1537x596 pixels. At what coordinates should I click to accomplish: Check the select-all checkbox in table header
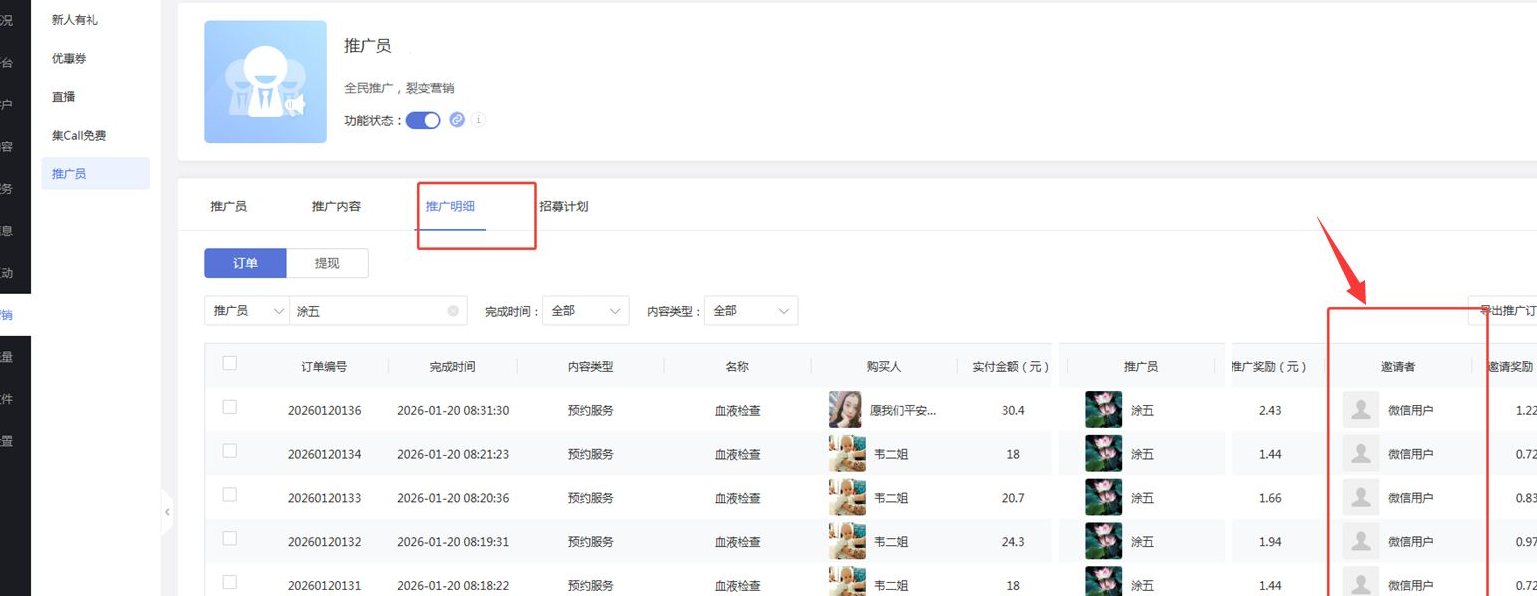[x=230, y=363]
